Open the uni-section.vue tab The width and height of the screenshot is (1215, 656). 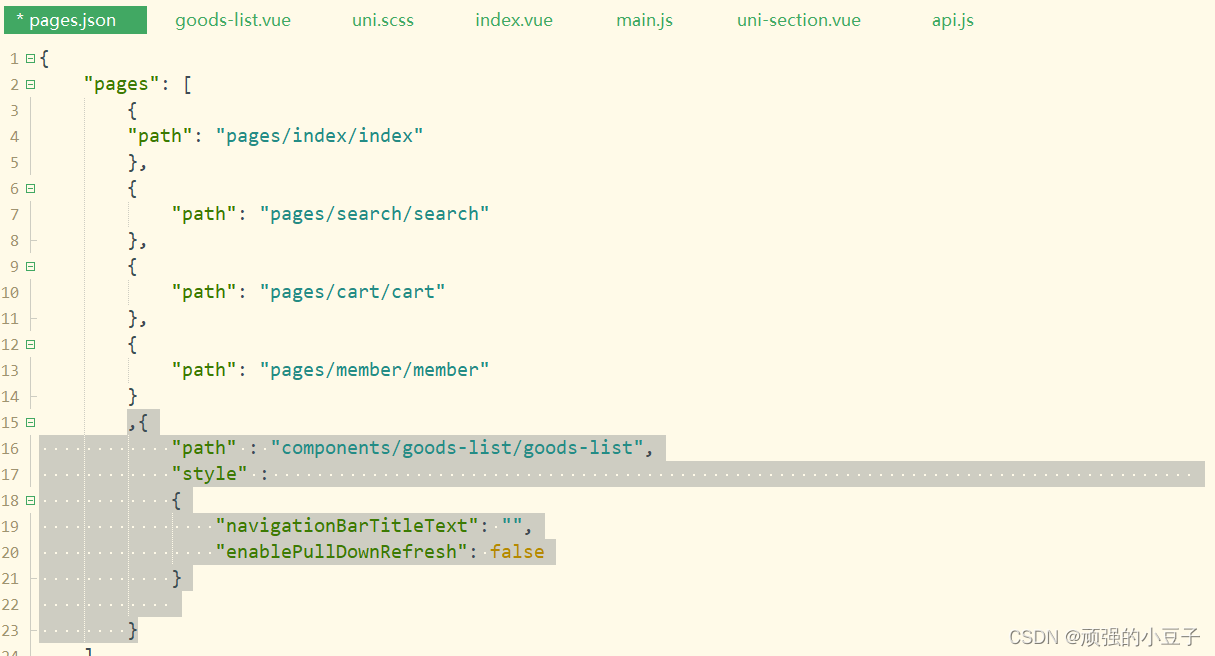point(798,19)
